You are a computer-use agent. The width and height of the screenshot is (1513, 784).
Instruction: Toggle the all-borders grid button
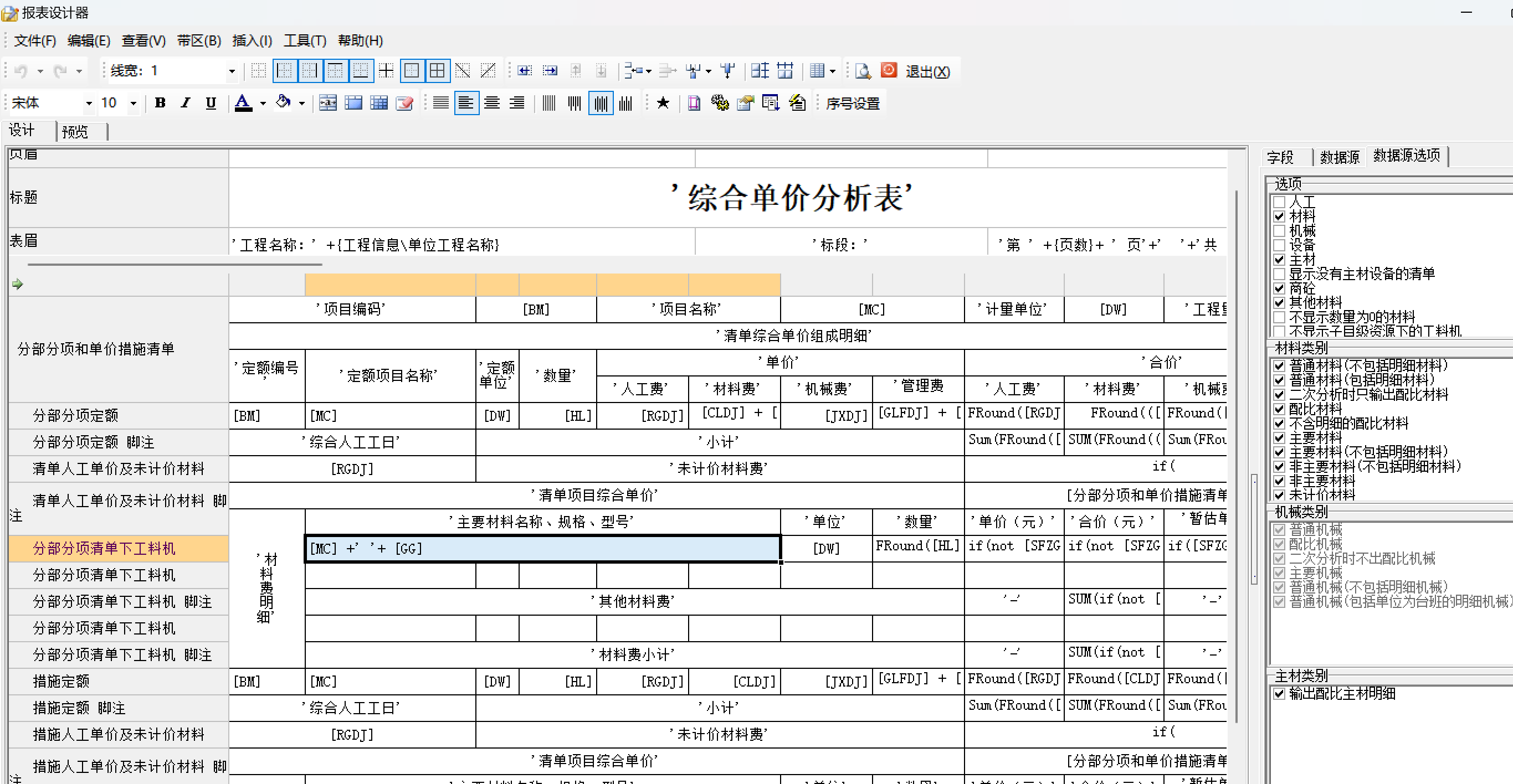437,71
